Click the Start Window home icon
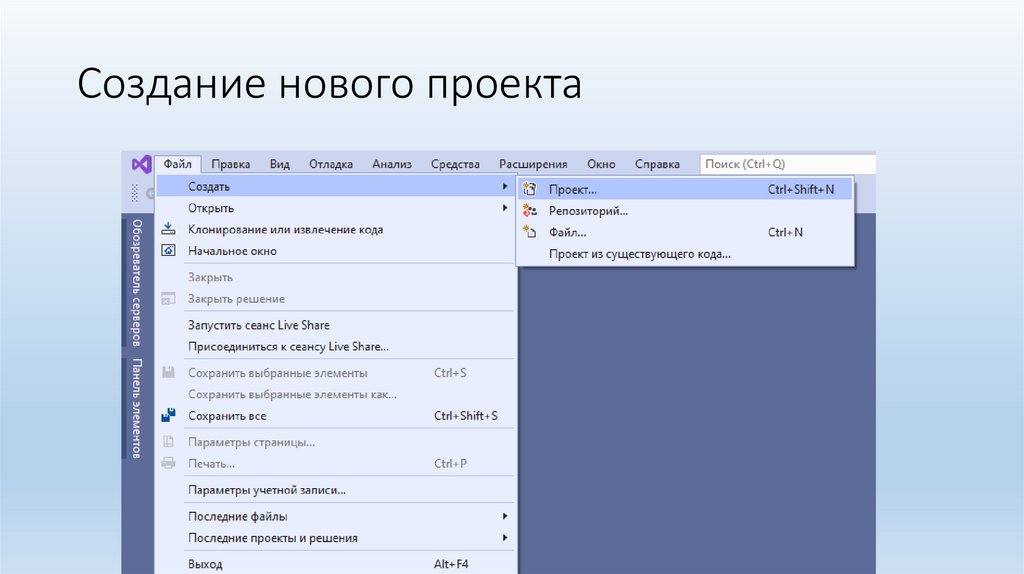The image size is (1024, 574). point(169,251)
